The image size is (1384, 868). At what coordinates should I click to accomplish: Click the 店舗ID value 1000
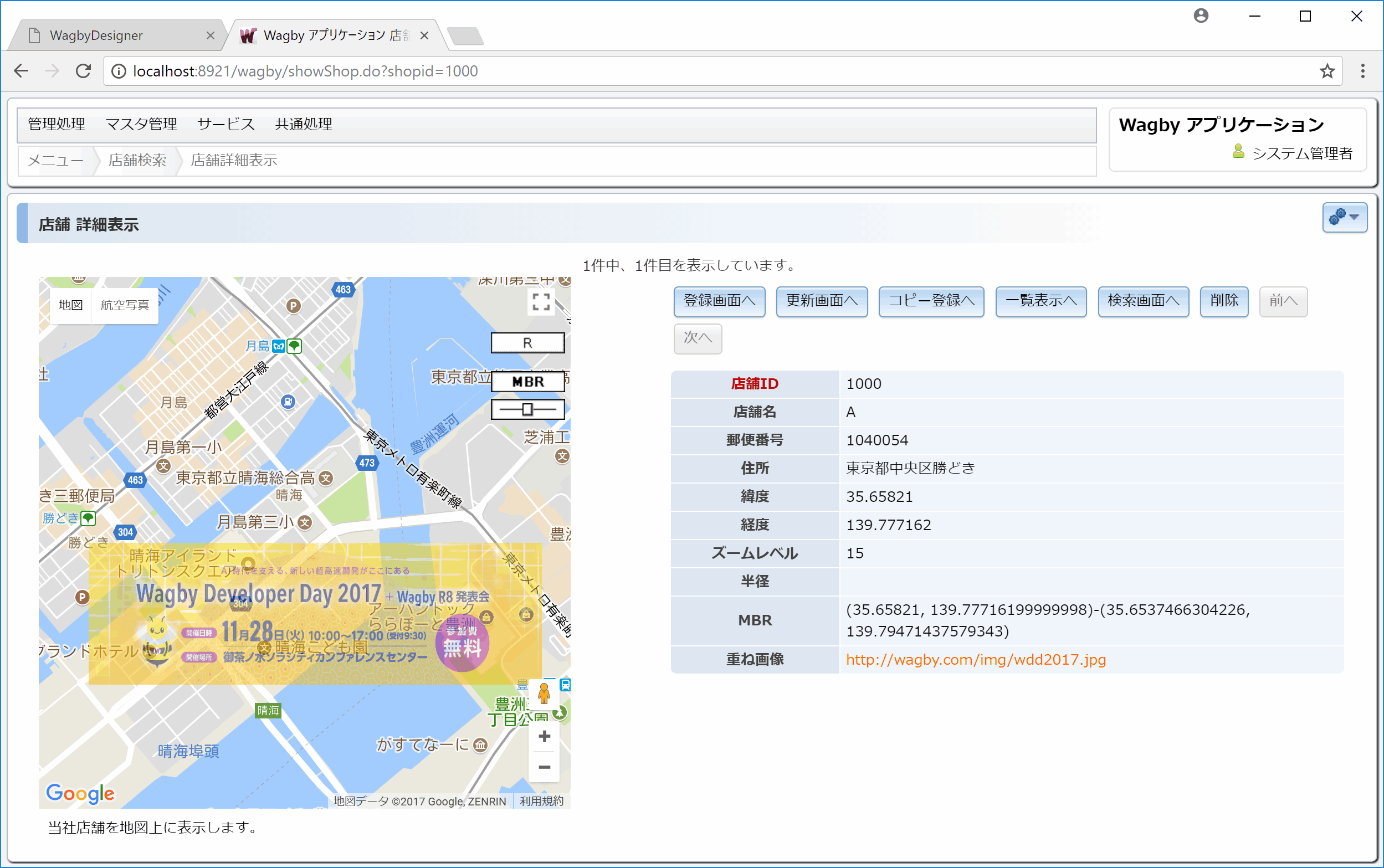[x=863, y=383]
